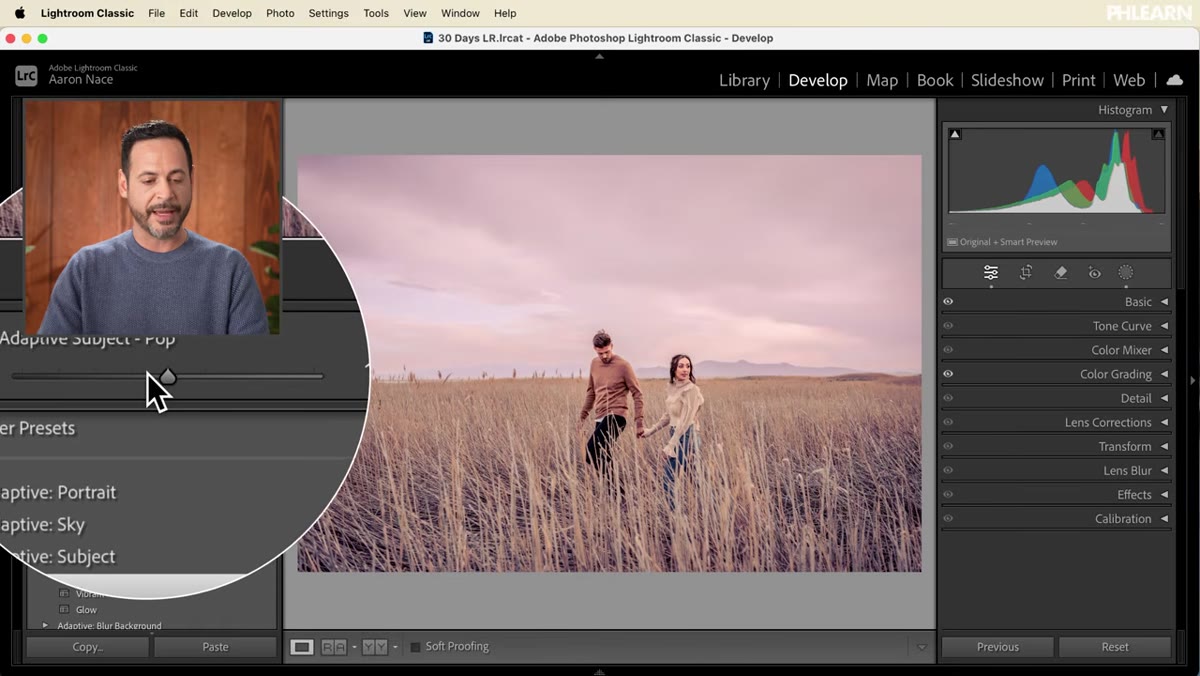
Task: Click the Previous button
Action: 998,647
